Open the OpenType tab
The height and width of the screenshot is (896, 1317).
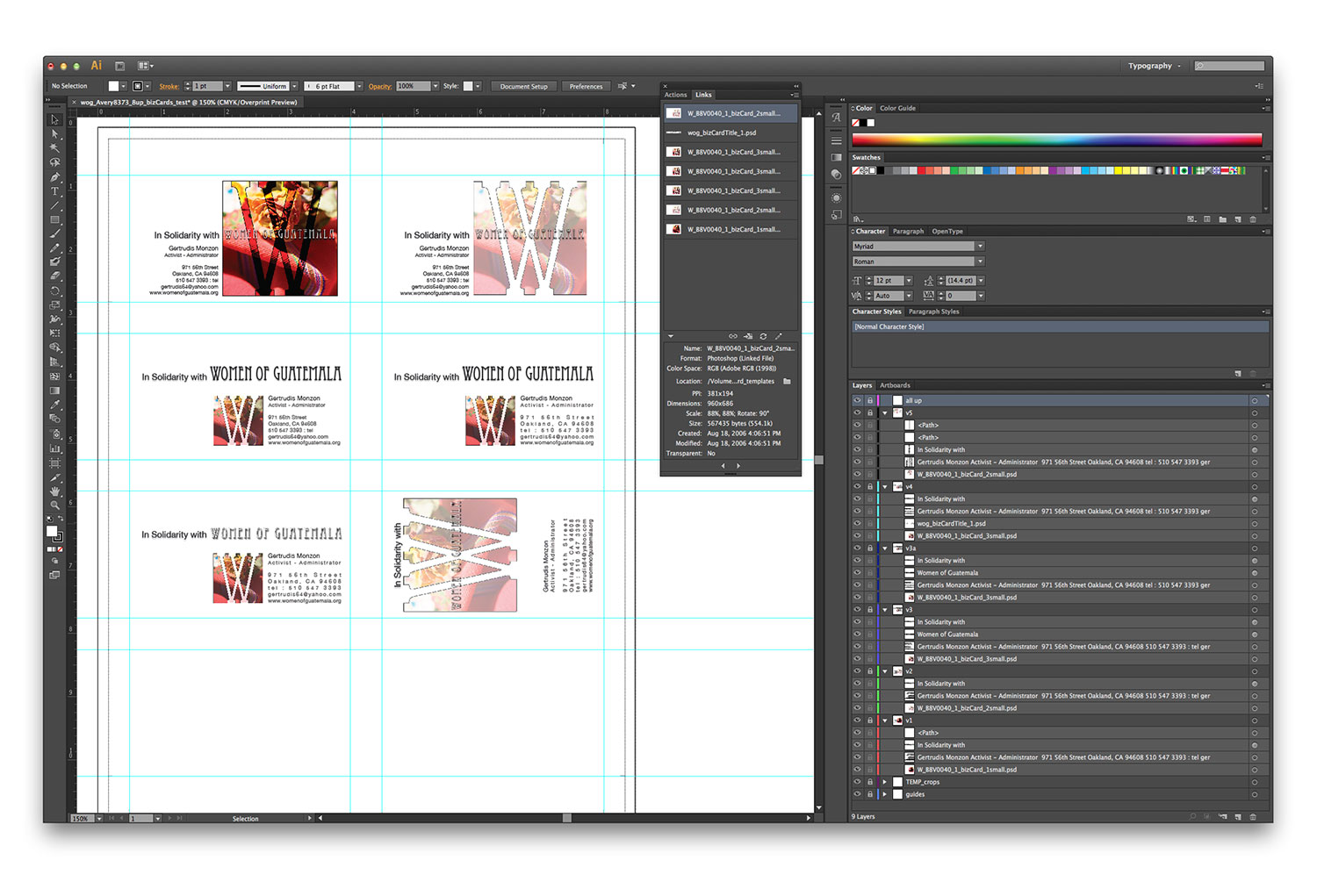pos(947,232)
